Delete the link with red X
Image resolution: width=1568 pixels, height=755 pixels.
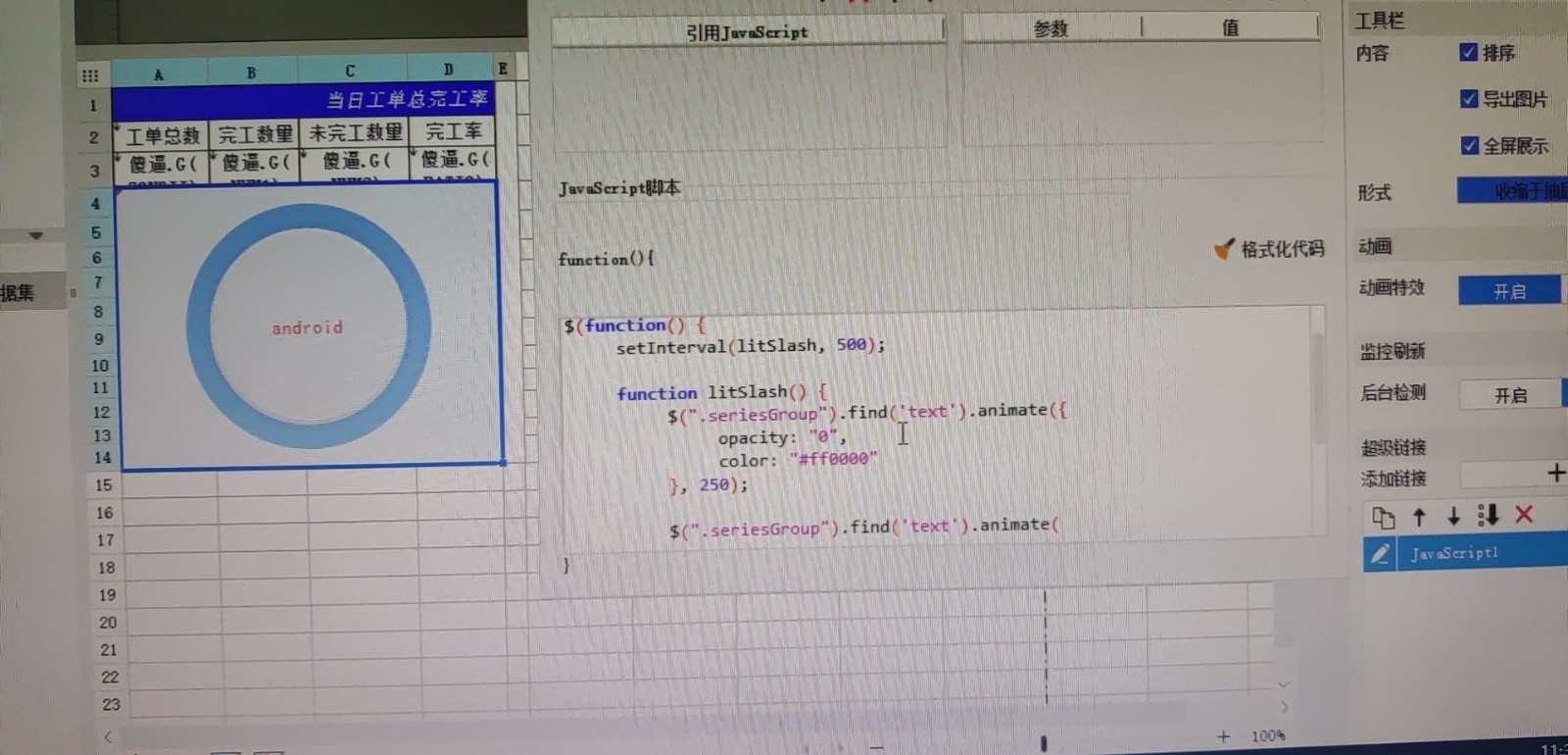click(1523, 515)
